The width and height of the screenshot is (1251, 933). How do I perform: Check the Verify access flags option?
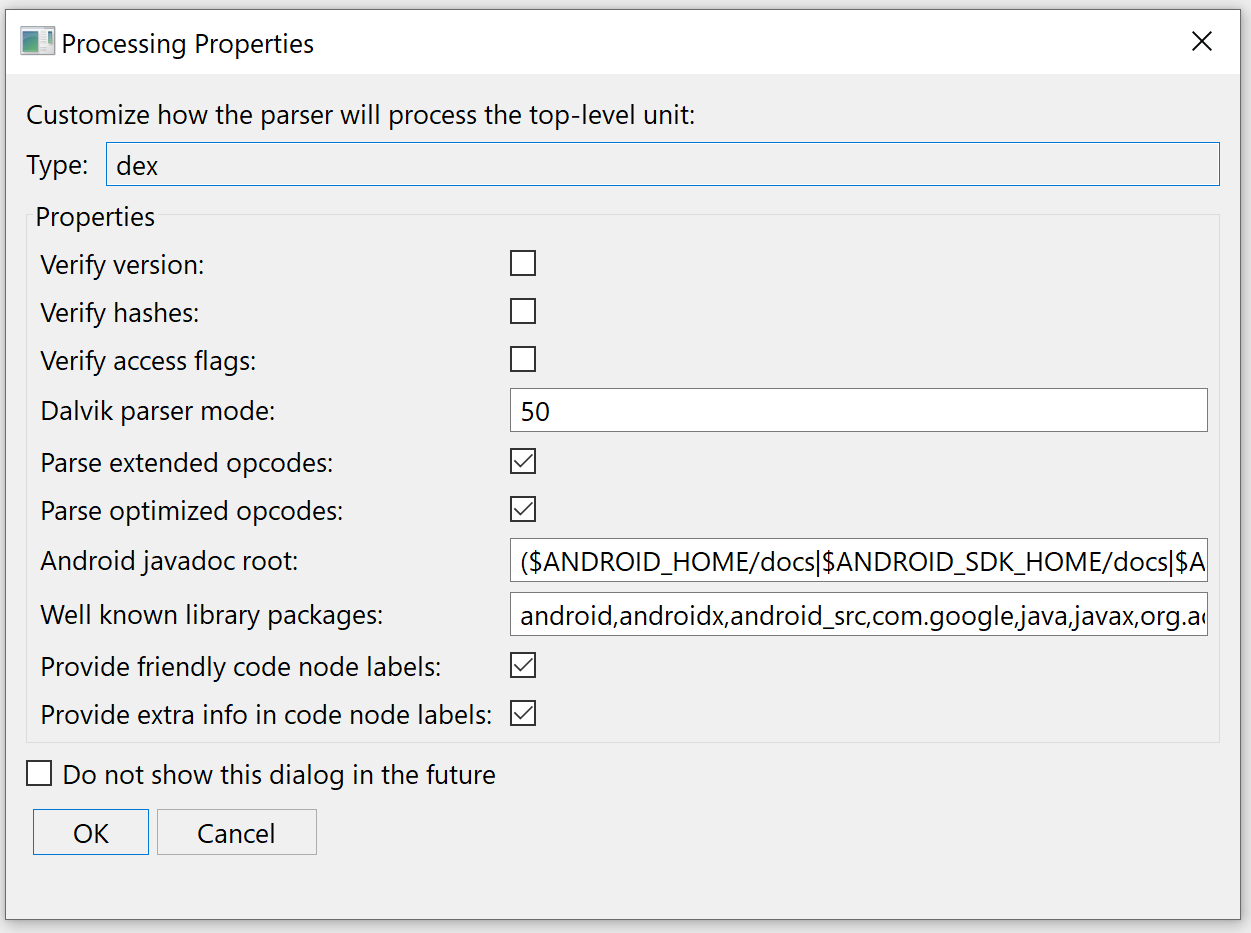pyautogui.click(x=523, y=360)
